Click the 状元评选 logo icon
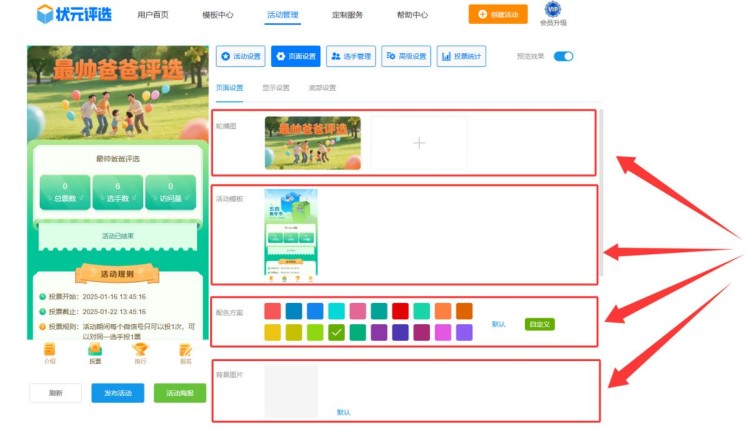 point(46,14)
